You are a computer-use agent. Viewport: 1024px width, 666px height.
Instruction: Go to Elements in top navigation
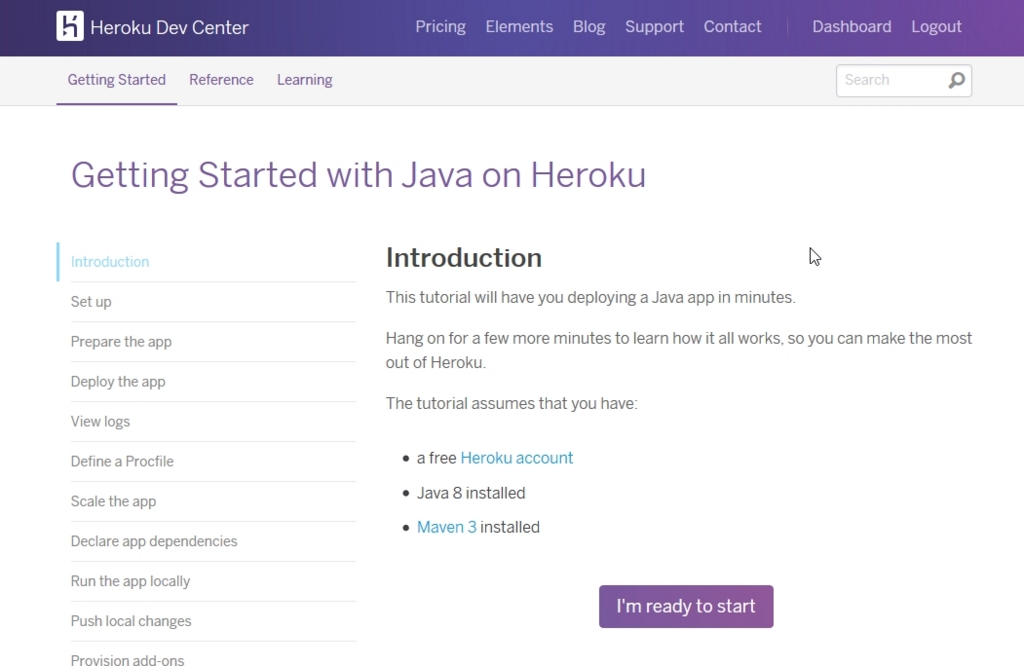[519, 27]
